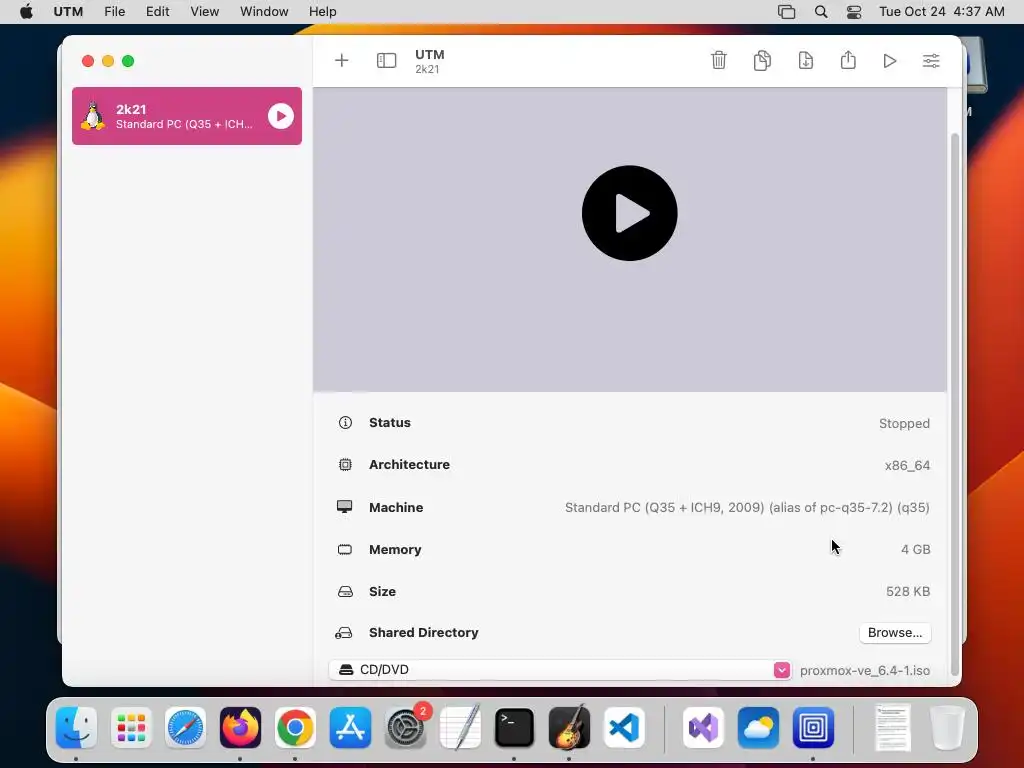Toggle the sidebar visibility icon
Screen dimensions: 1024x768
(x=387, y=61)
